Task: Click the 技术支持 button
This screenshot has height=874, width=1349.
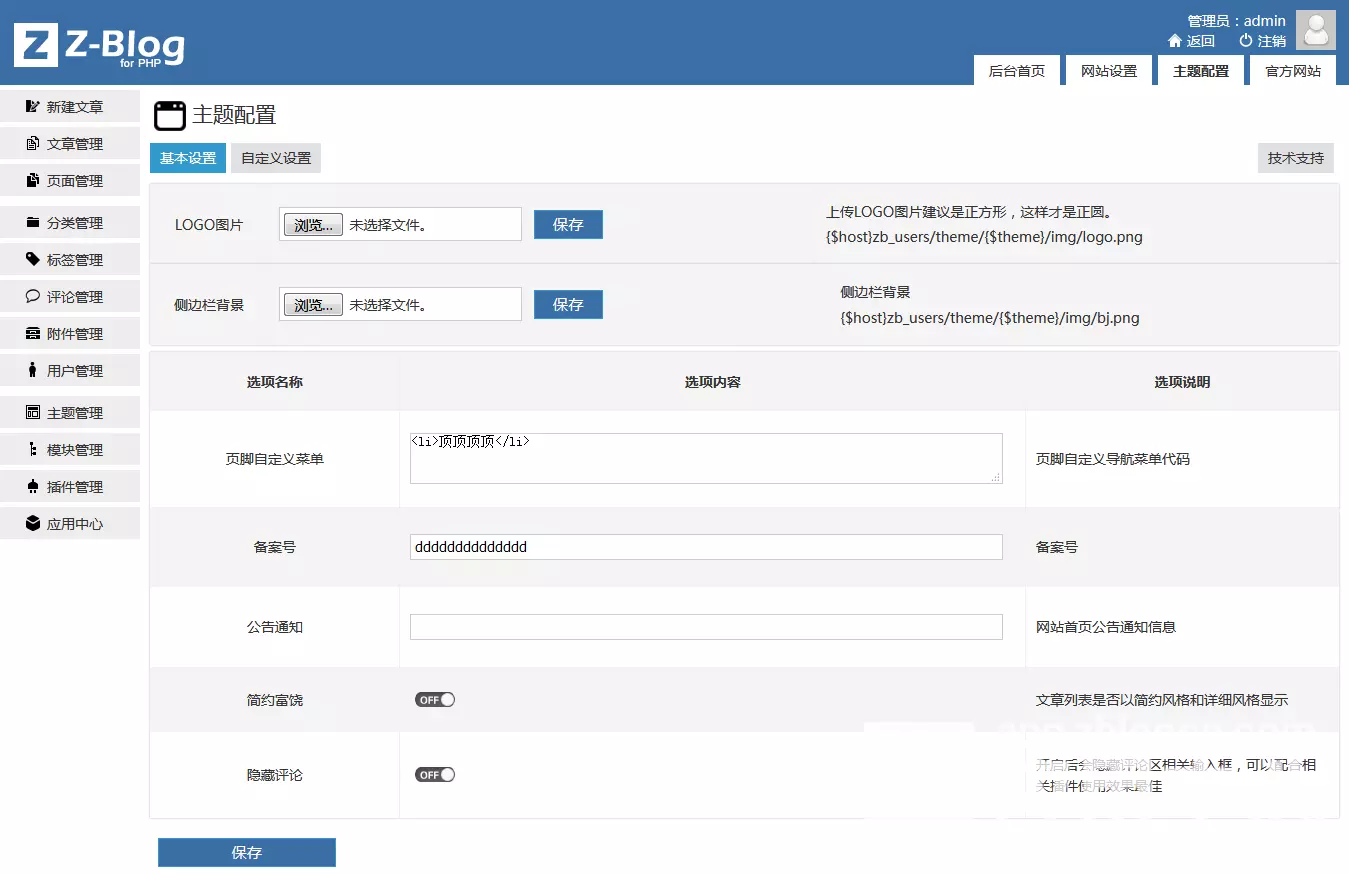Action: (x=1295, y=157)
